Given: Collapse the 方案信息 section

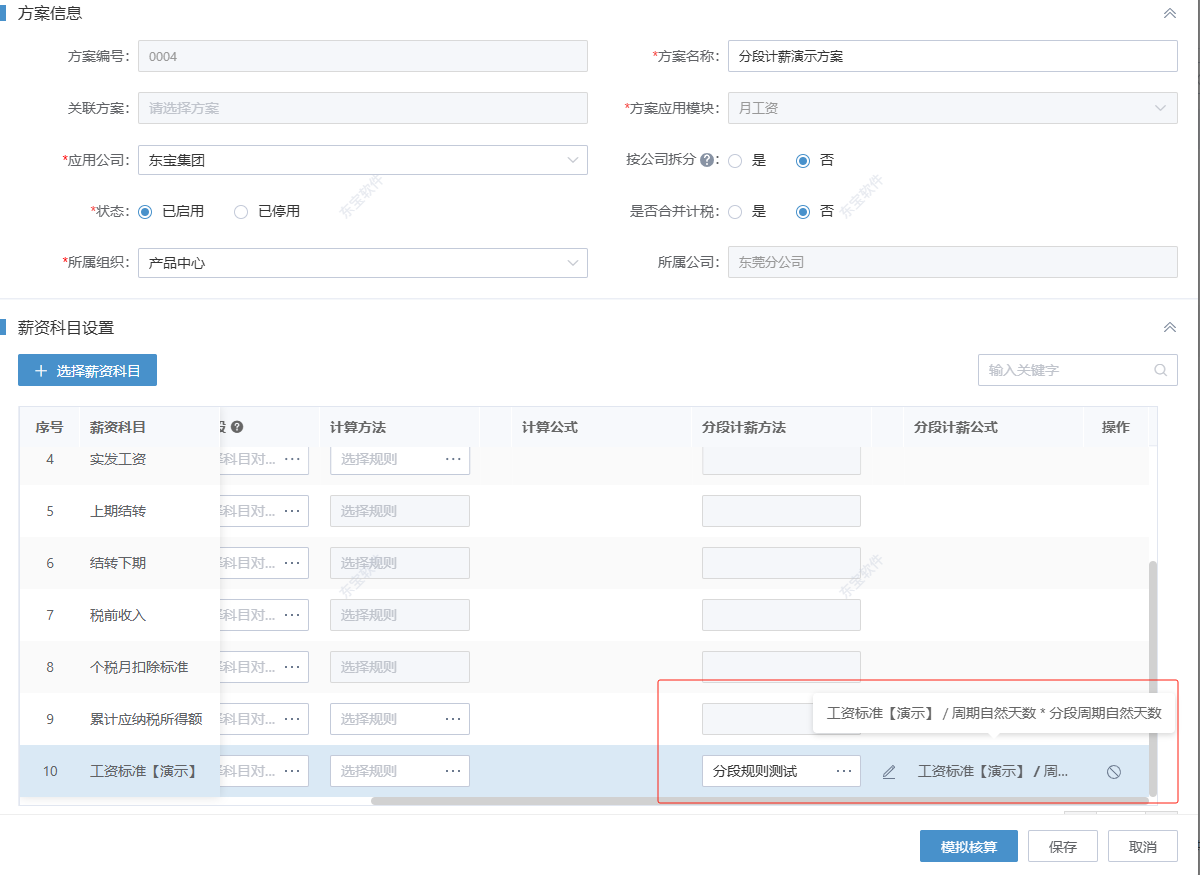Looking at the screenshot, I should (1169, 14).
